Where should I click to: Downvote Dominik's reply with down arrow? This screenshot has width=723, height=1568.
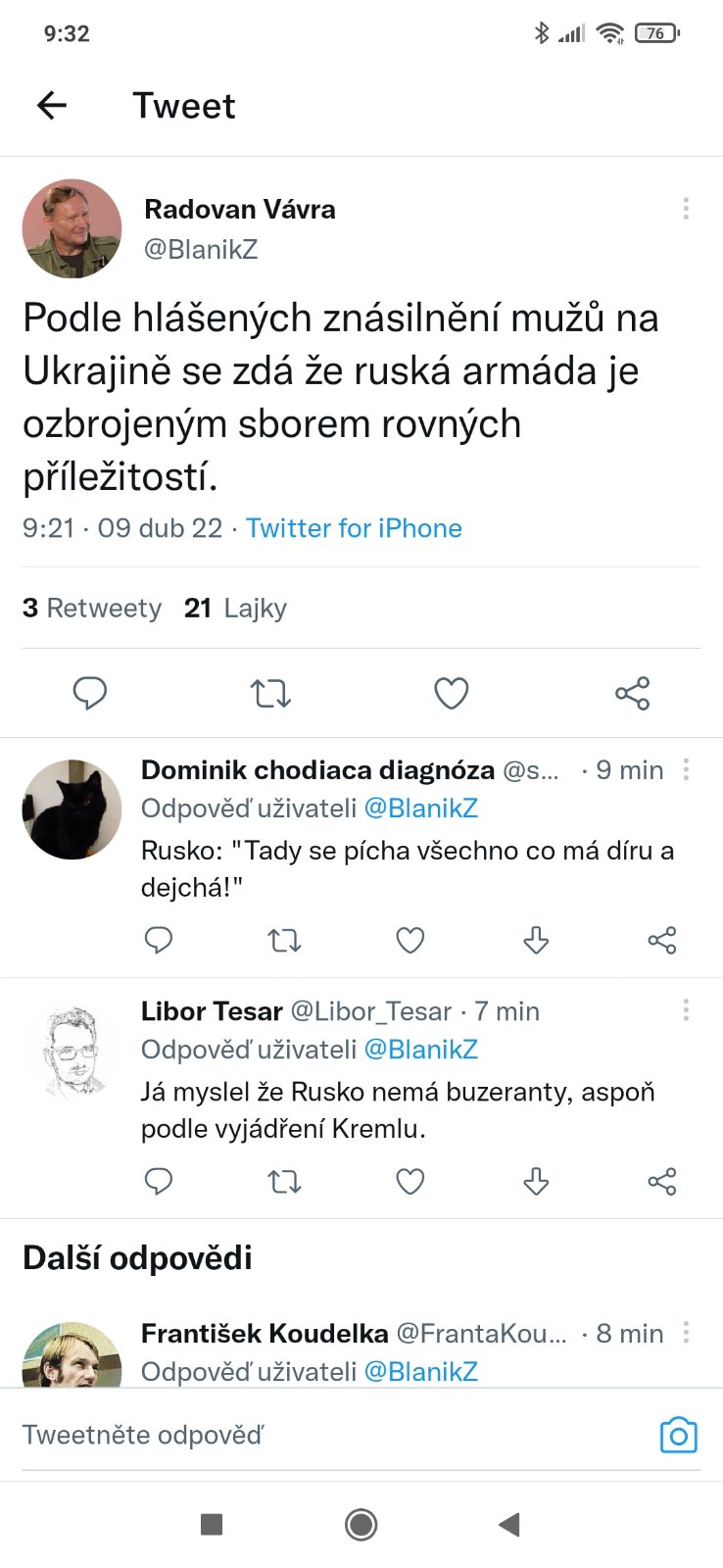536,941
